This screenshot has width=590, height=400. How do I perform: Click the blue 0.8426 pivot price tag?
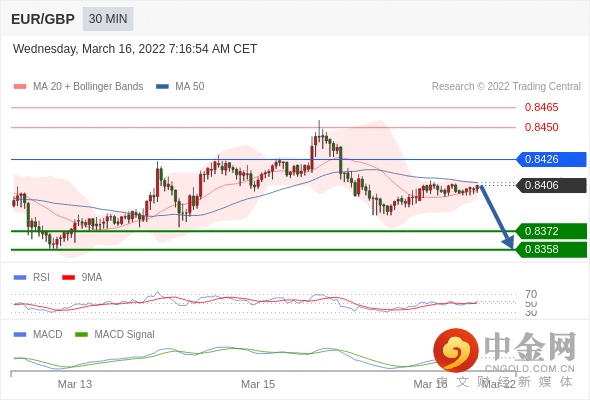[x=551, y=159]
